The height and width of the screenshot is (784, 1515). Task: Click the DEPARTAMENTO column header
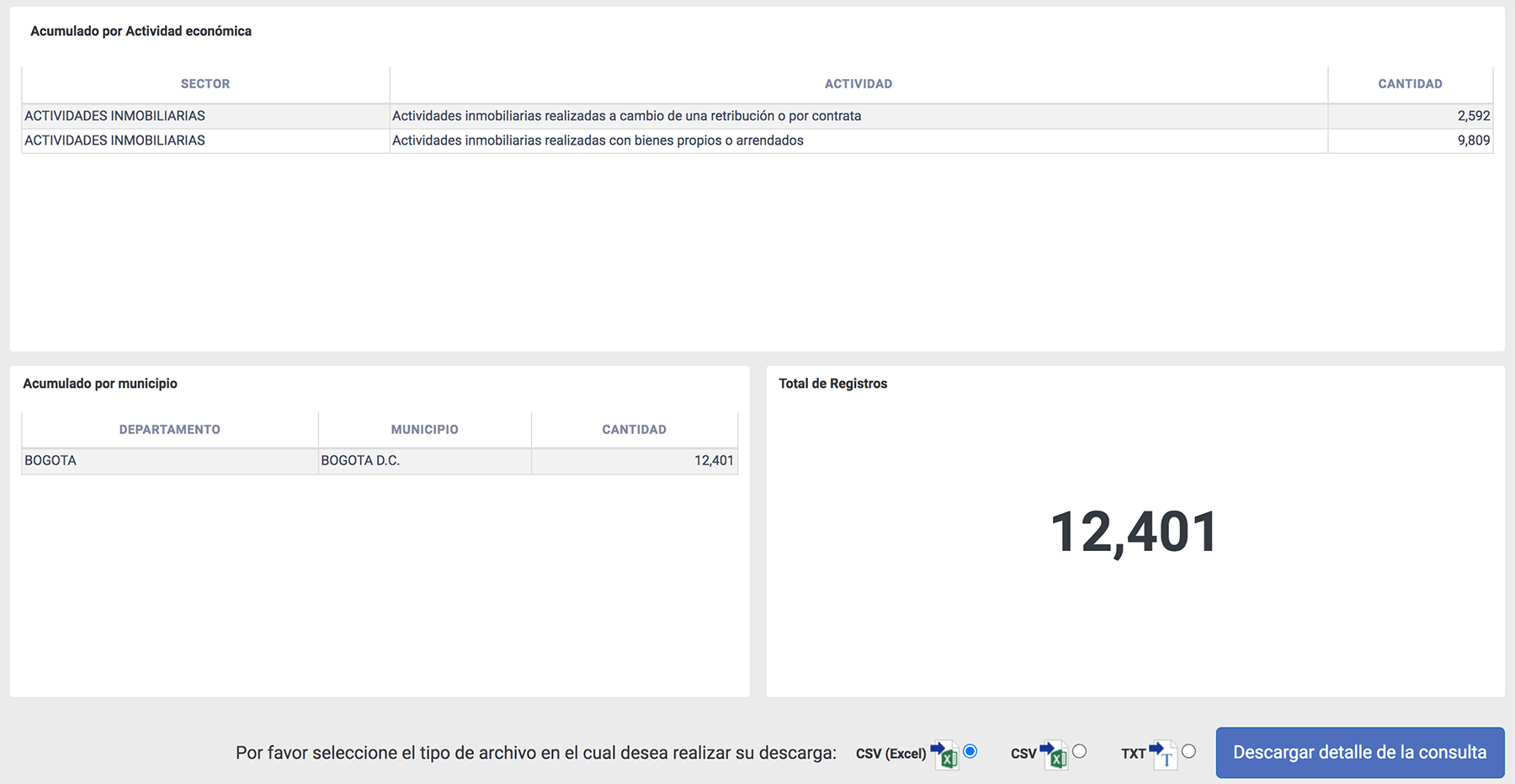pyautogui.click(x=169, y=430)
